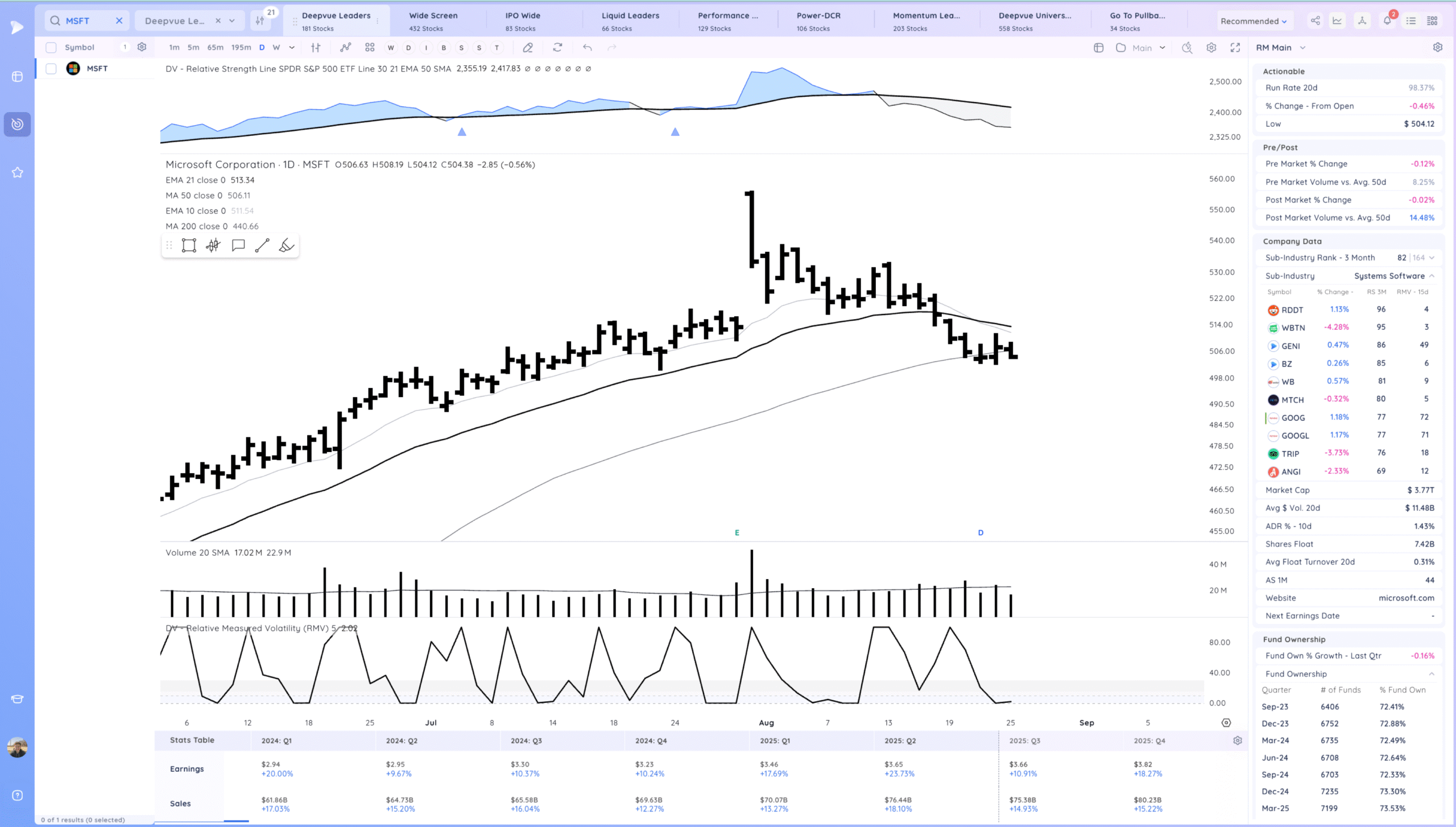Viewport: 1456px width, 827px height.
Task: Click the four-circle grid layout icon
Action: tap(370, 48)
